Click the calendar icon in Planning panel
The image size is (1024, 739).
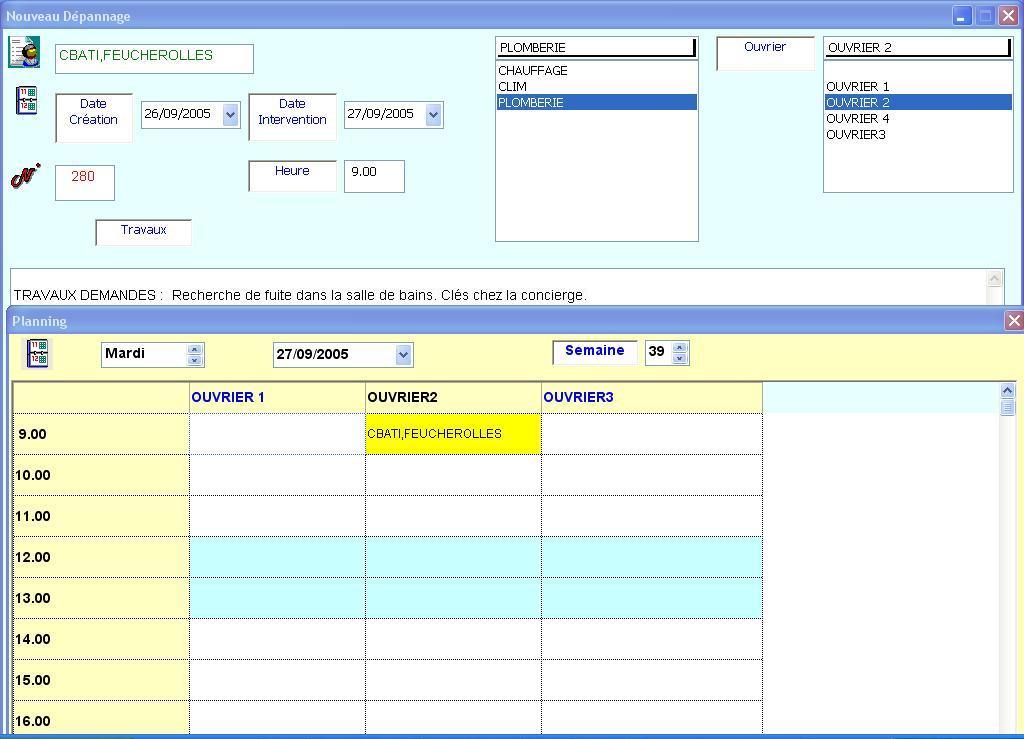(x=37, y=353)
